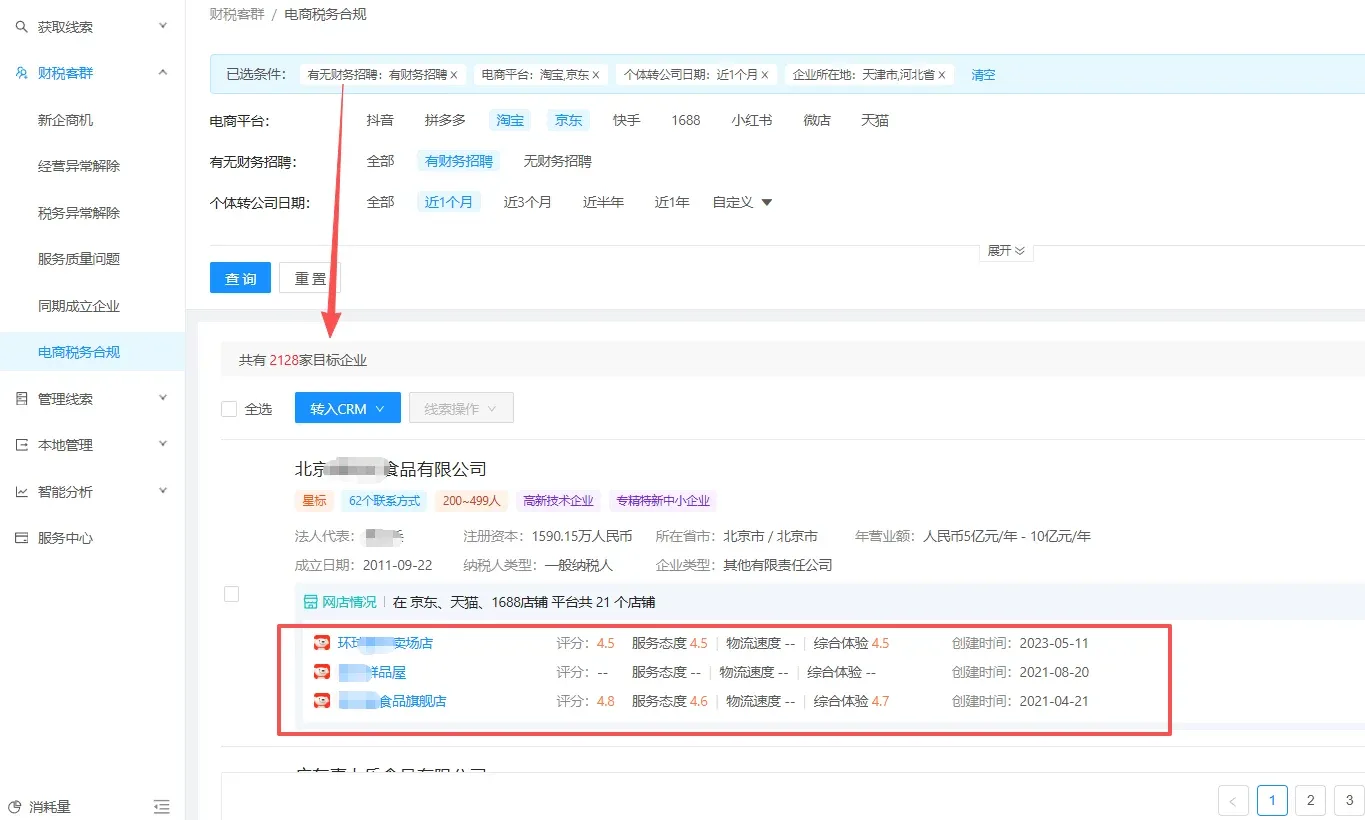1365x820 pixels.
Task: Select 无财务招聘 option
Action: point(557,161)
